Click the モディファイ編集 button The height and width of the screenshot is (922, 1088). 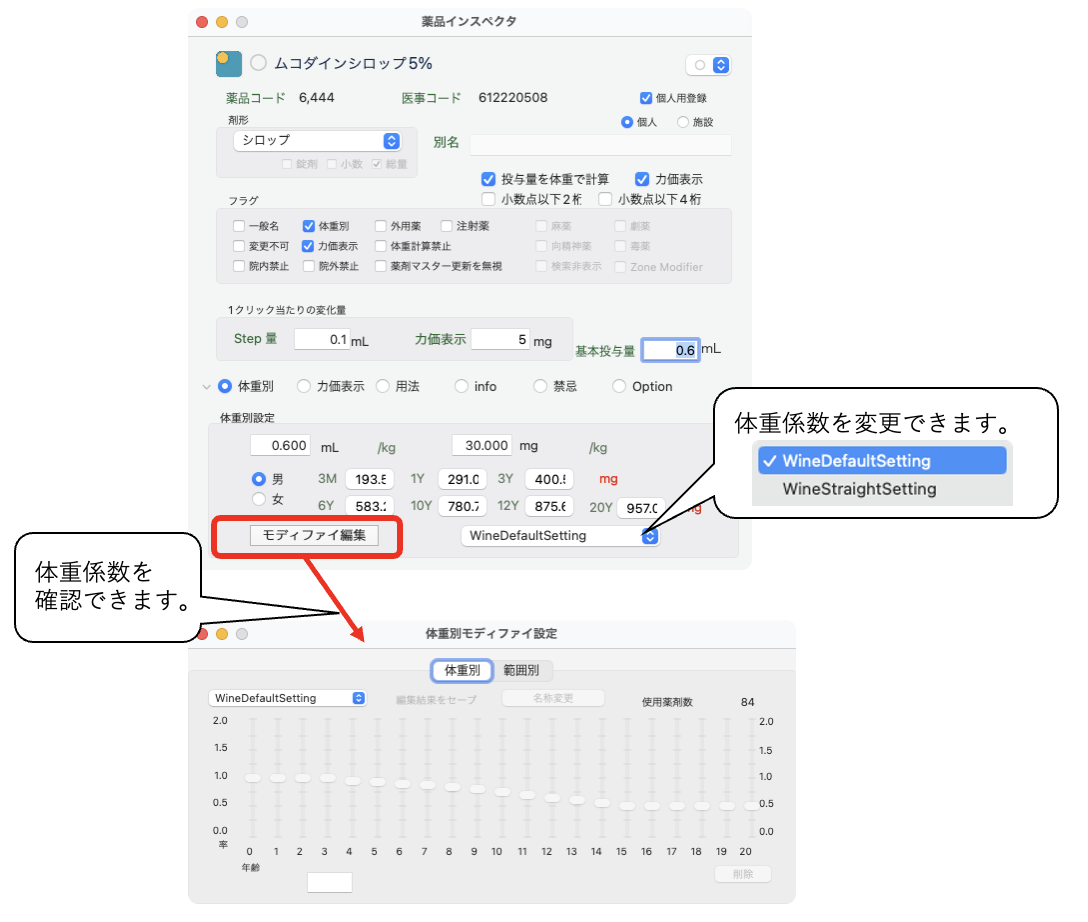[x=314, y=535]
